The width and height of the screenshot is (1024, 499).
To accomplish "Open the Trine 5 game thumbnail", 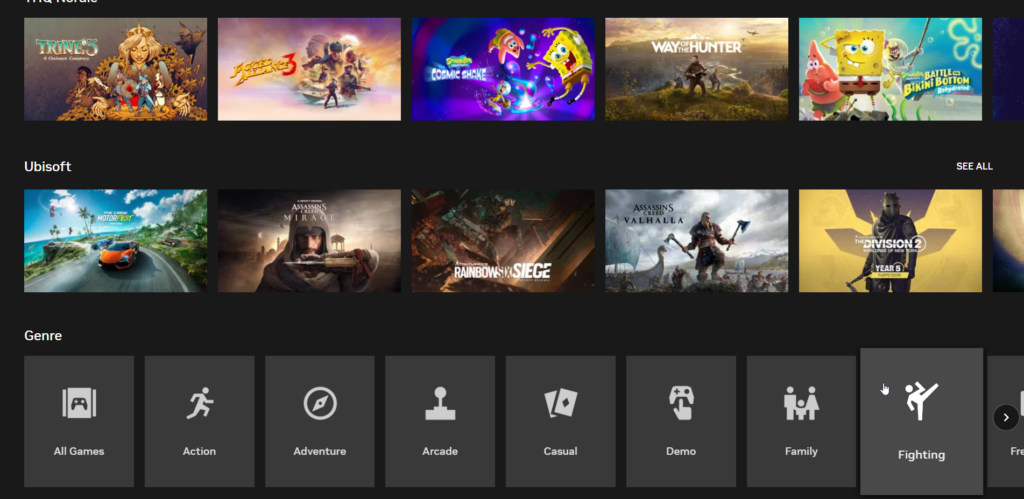I will click(x=116, y=69).
